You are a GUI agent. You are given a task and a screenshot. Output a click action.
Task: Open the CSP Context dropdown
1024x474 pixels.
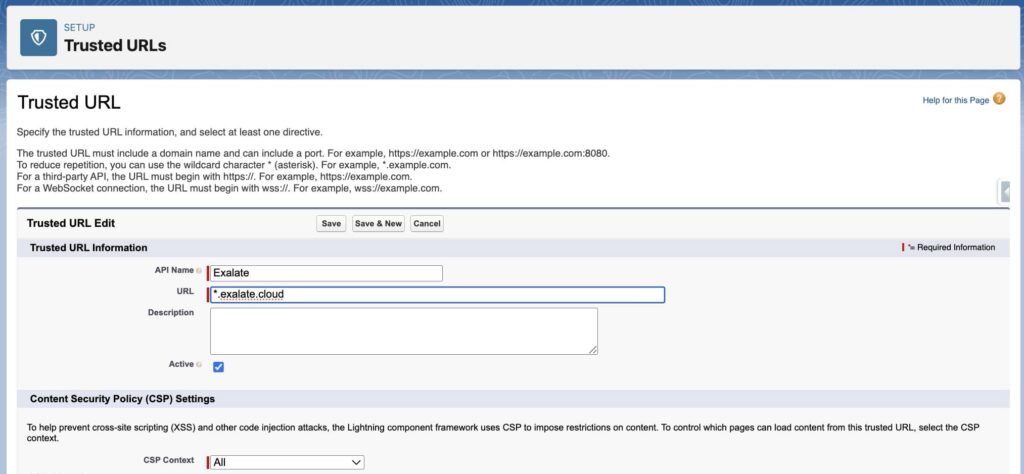pos(287,462)
